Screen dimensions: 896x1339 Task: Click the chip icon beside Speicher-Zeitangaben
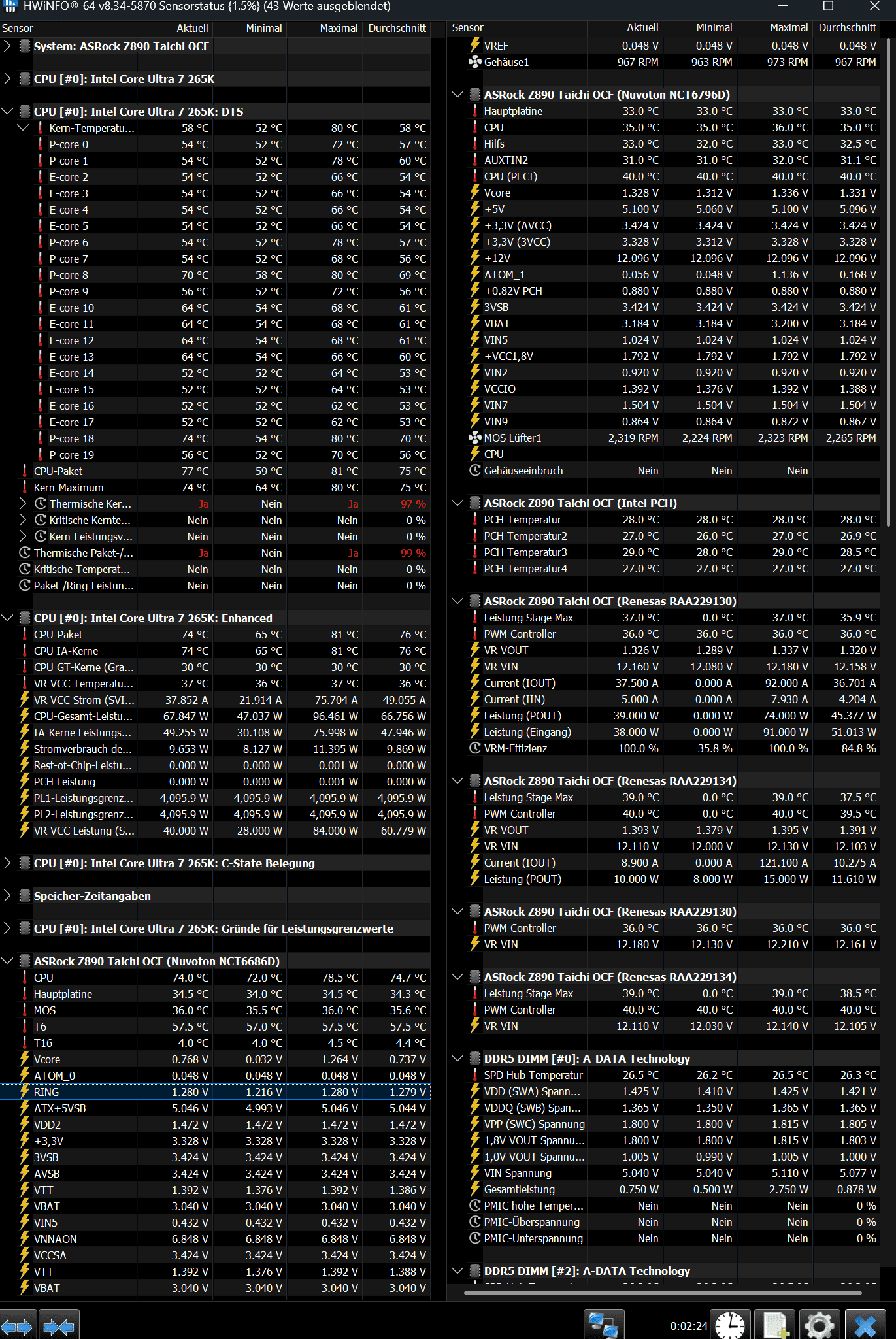pos(25,896)
